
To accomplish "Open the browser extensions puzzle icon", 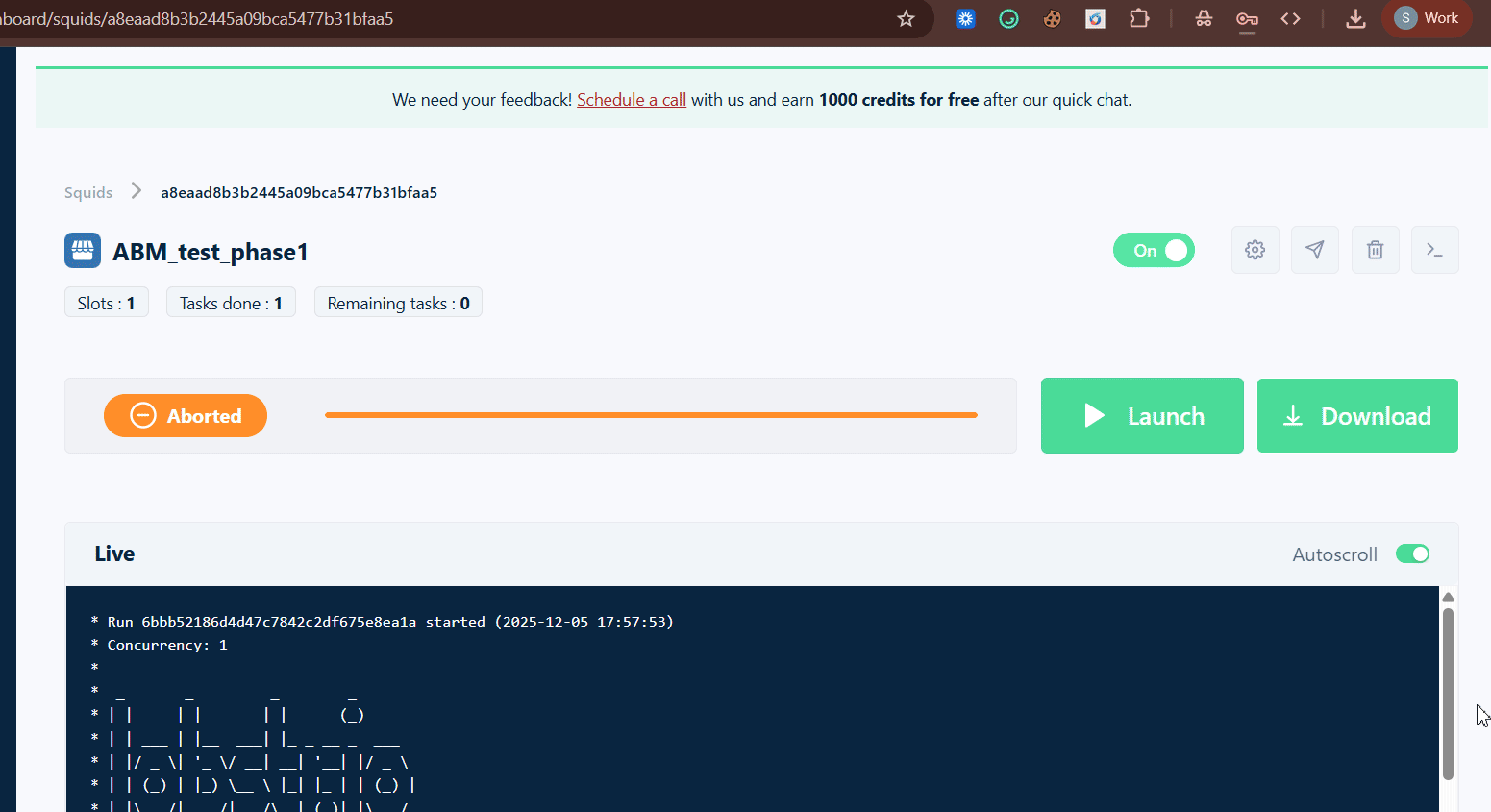I will tap(1139, 18).
